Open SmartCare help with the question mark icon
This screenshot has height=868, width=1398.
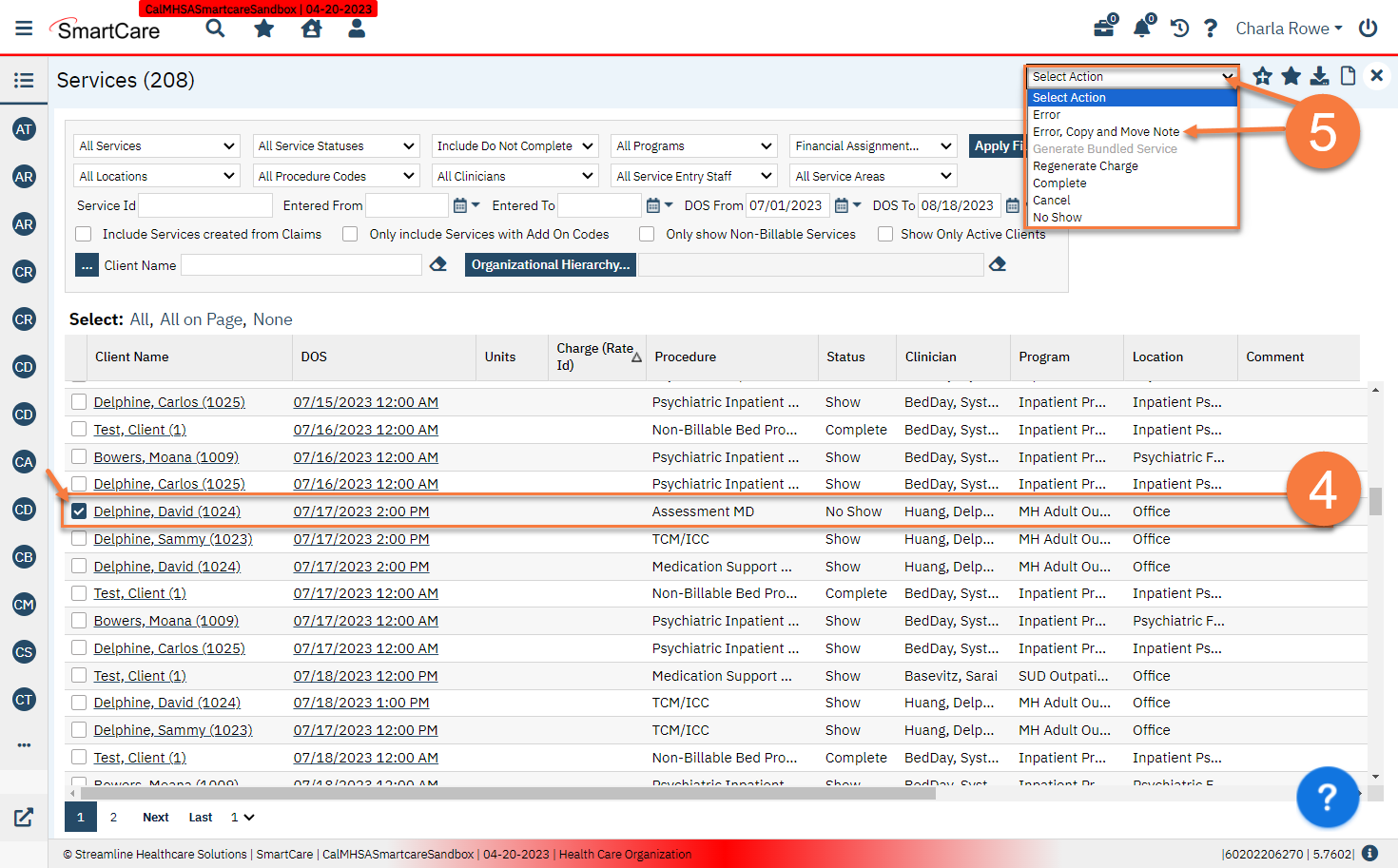coord(1210,29)
